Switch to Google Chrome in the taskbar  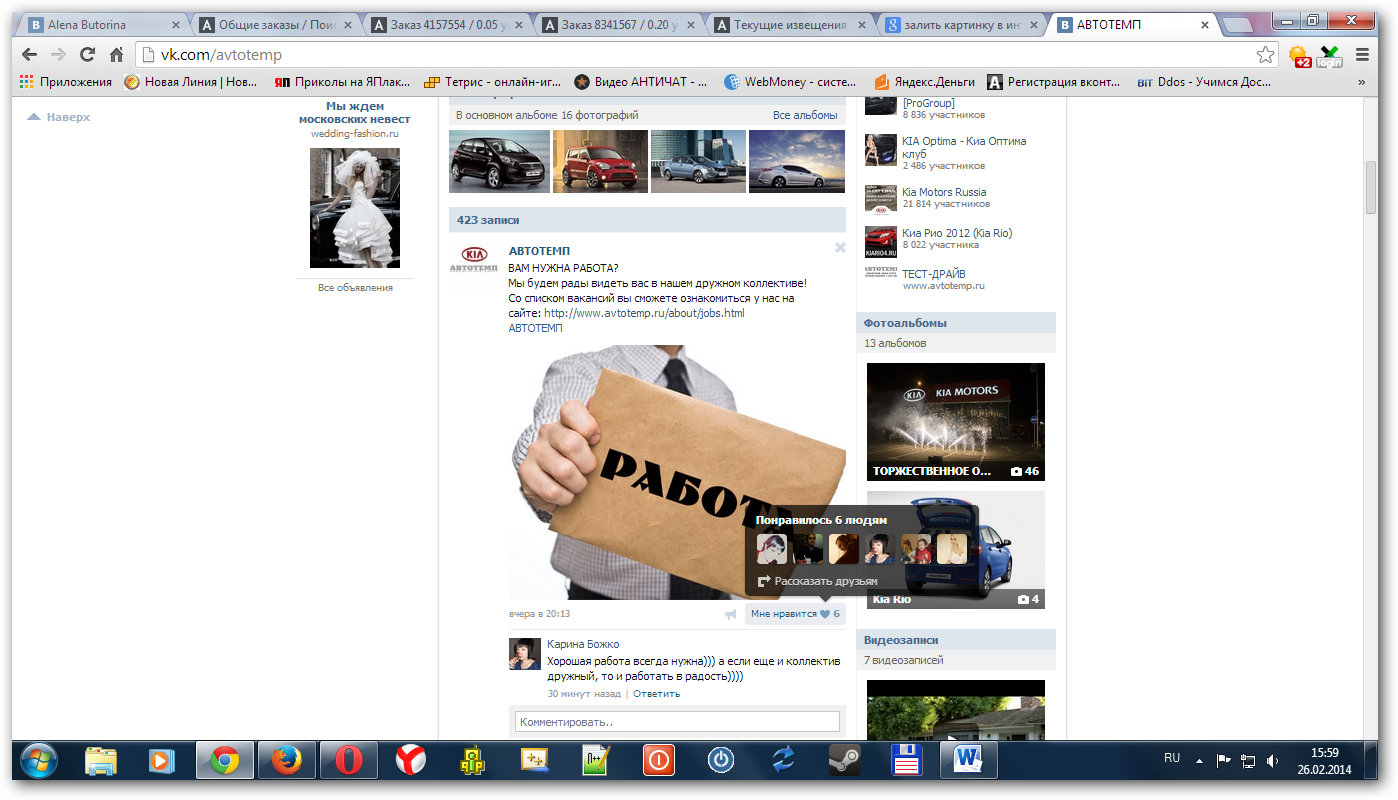coord(224,761)
